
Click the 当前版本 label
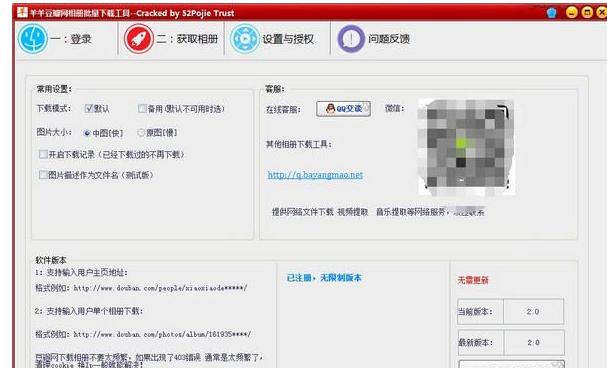click(x=475, y=312)
